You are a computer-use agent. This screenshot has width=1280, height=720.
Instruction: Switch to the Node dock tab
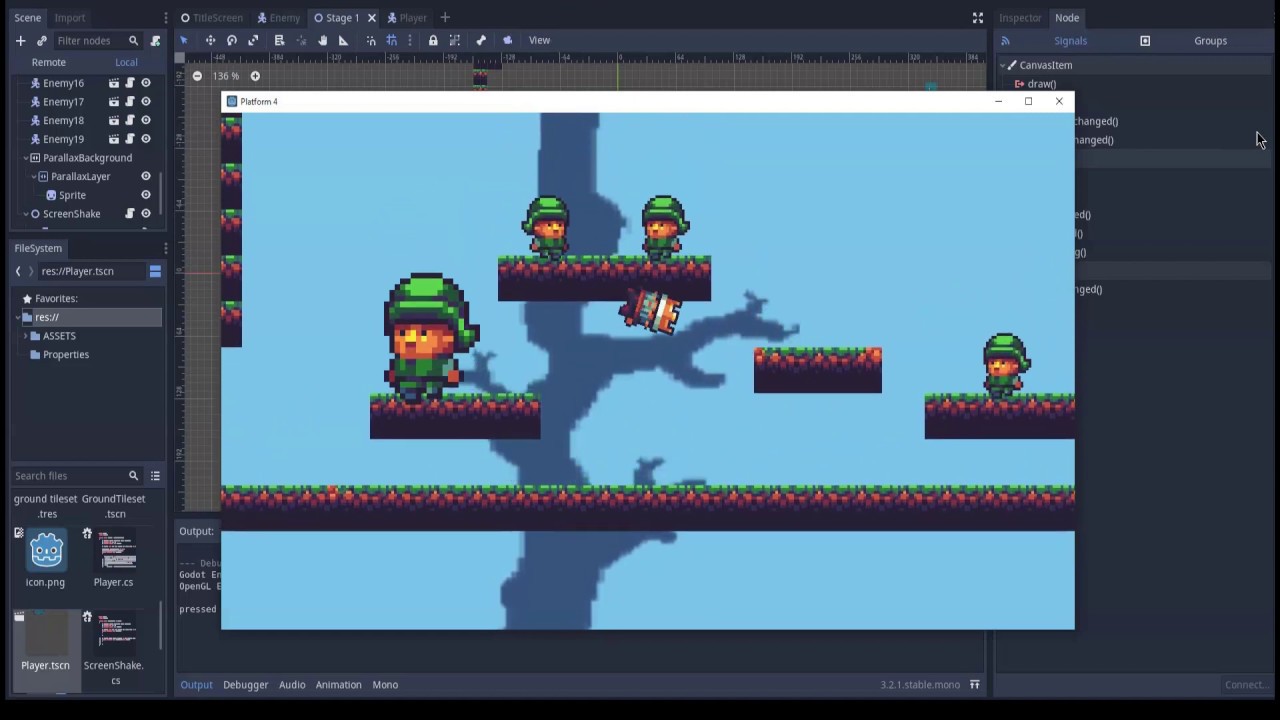click(x=1067, y=18)
